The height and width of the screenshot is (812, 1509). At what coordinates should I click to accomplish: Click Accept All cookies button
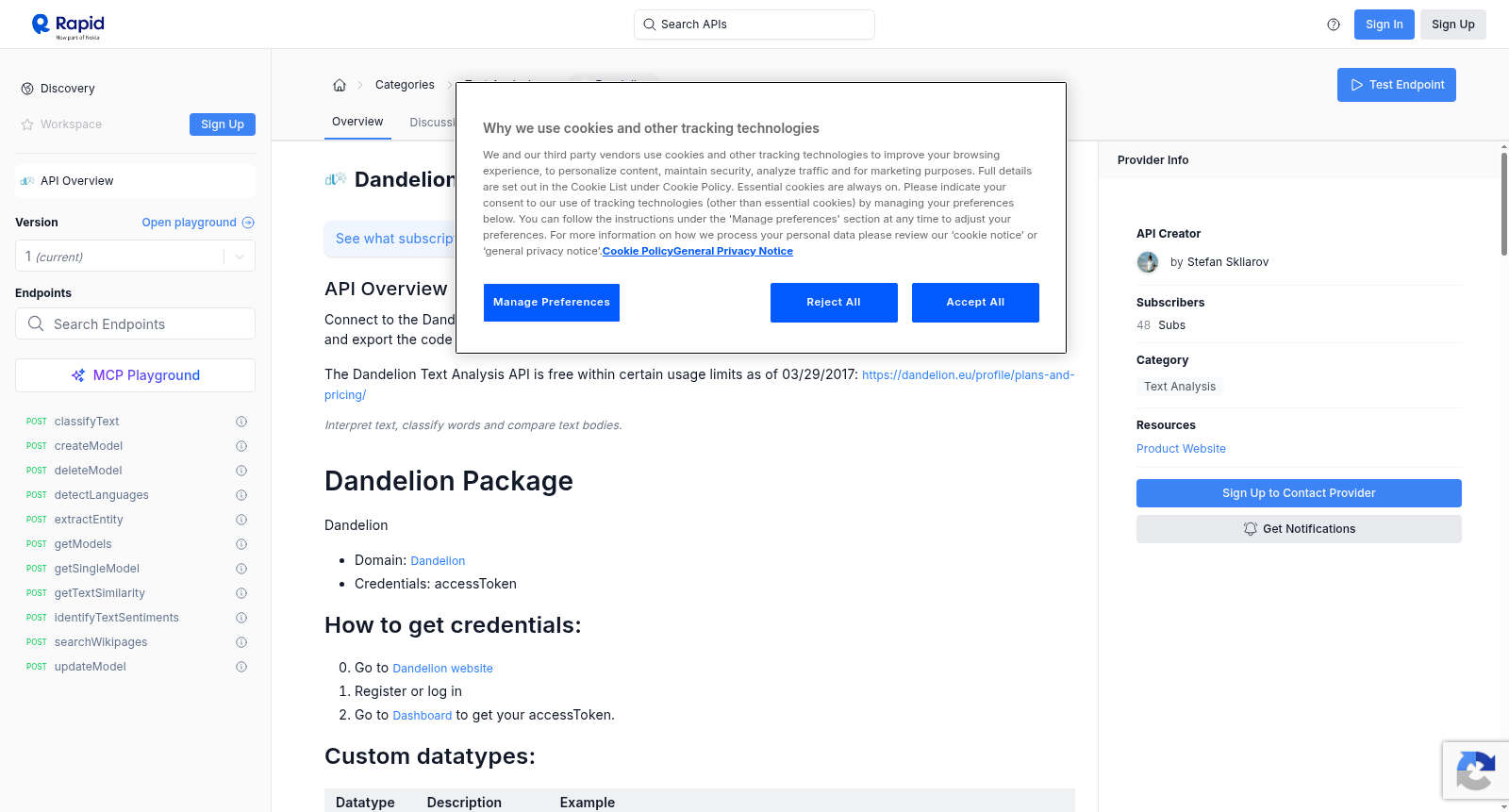pyautogui.click(x=975, y=303)
